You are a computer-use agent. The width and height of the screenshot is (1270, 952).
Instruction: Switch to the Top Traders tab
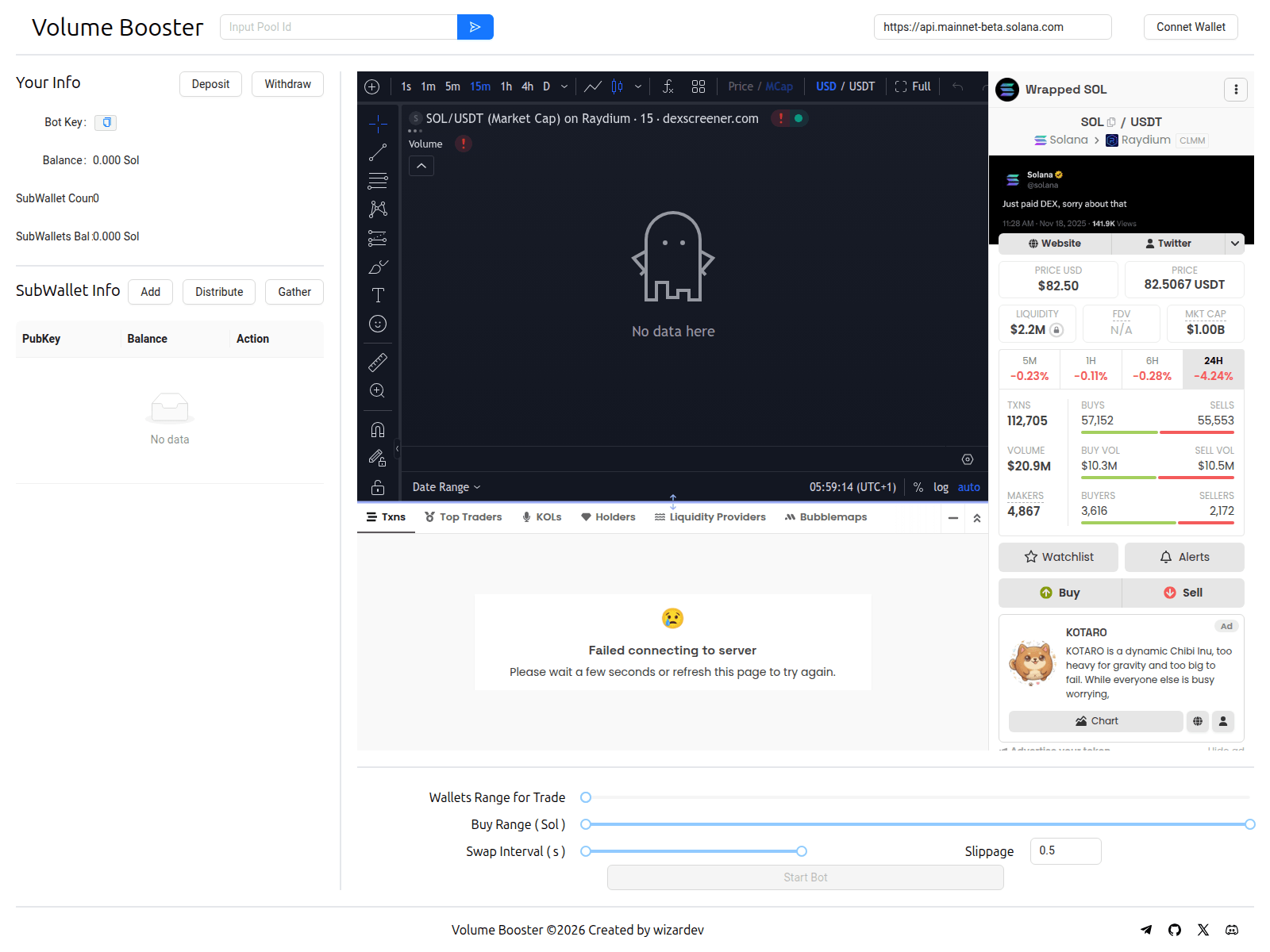point(470,516)
